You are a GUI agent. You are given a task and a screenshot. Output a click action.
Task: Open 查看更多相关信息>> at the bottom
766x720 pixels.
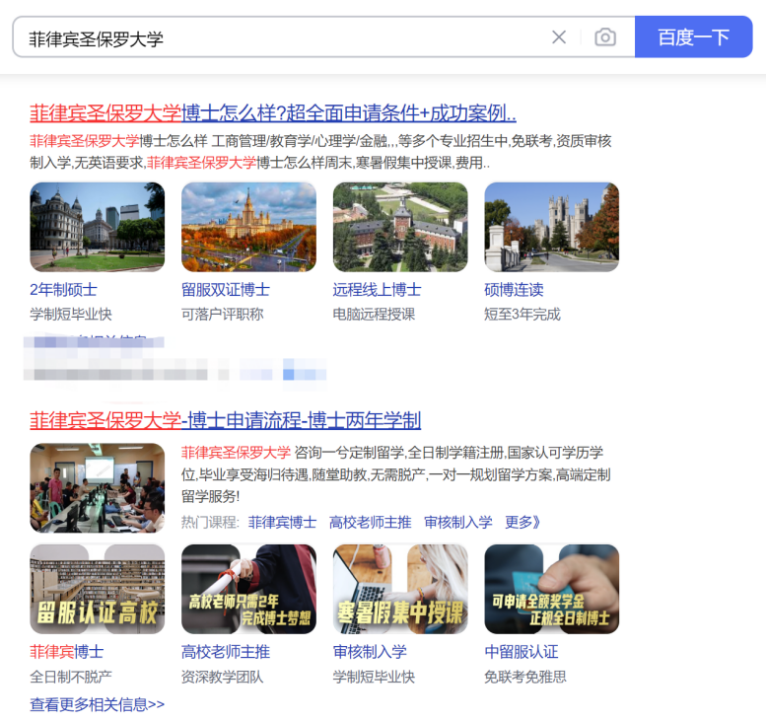click(x=97, y=704)
